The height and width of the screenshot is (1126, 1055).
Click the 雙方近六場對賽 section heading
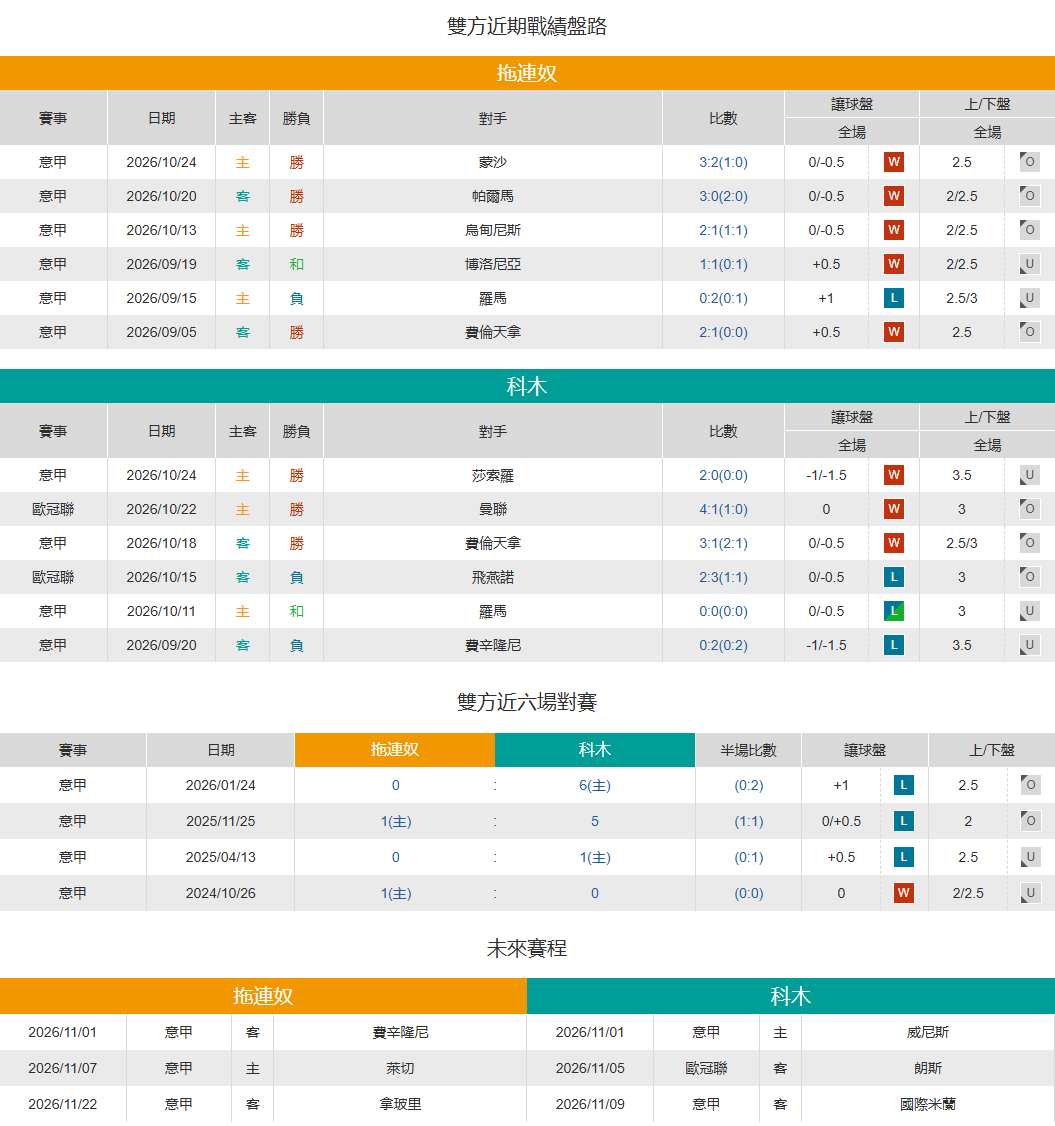(x=527, y=702)
